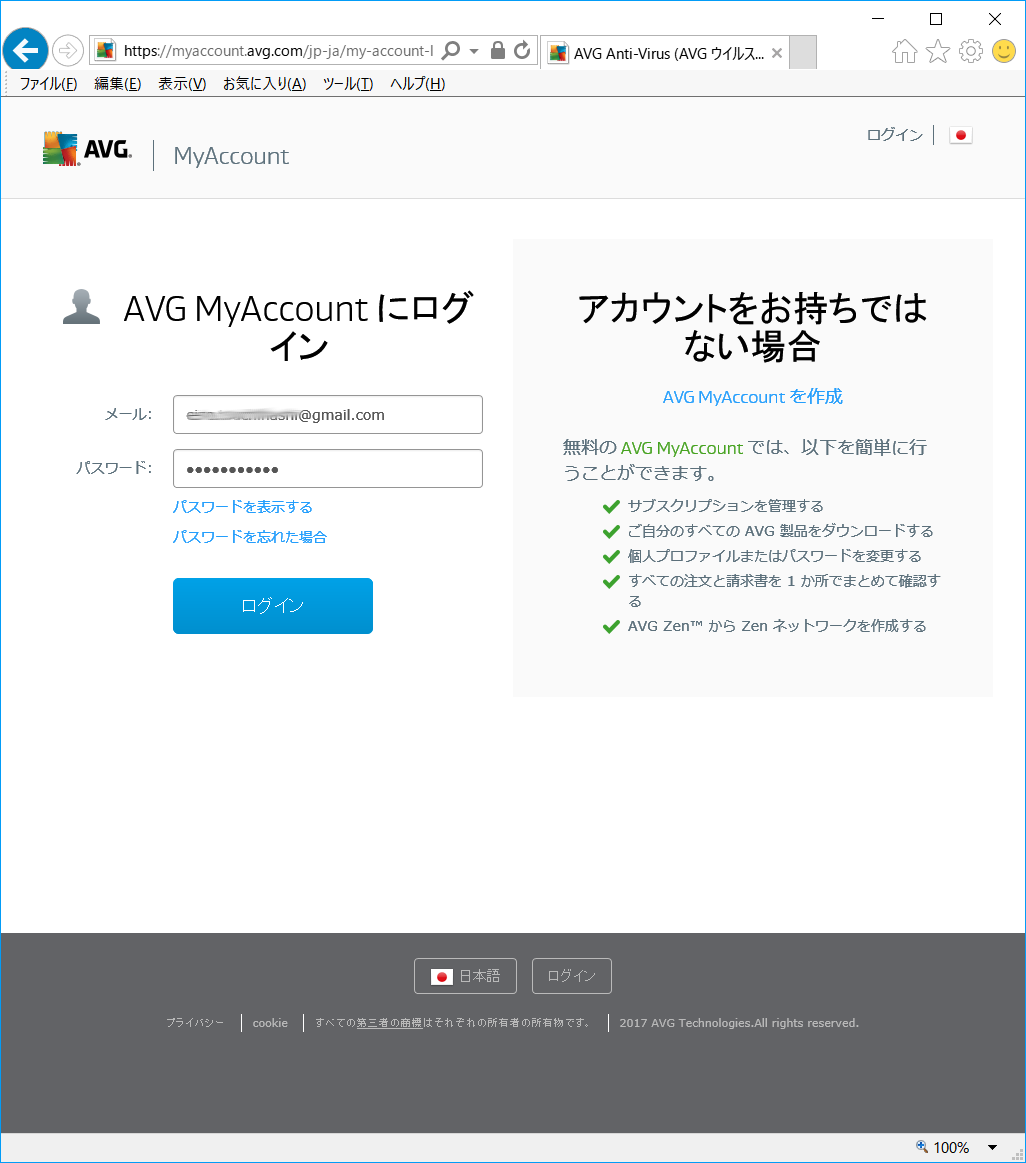Viewport: 1026px width, 1163px height.
Task: Go back with the browser back arrow
Action: [x=25, y=50]
